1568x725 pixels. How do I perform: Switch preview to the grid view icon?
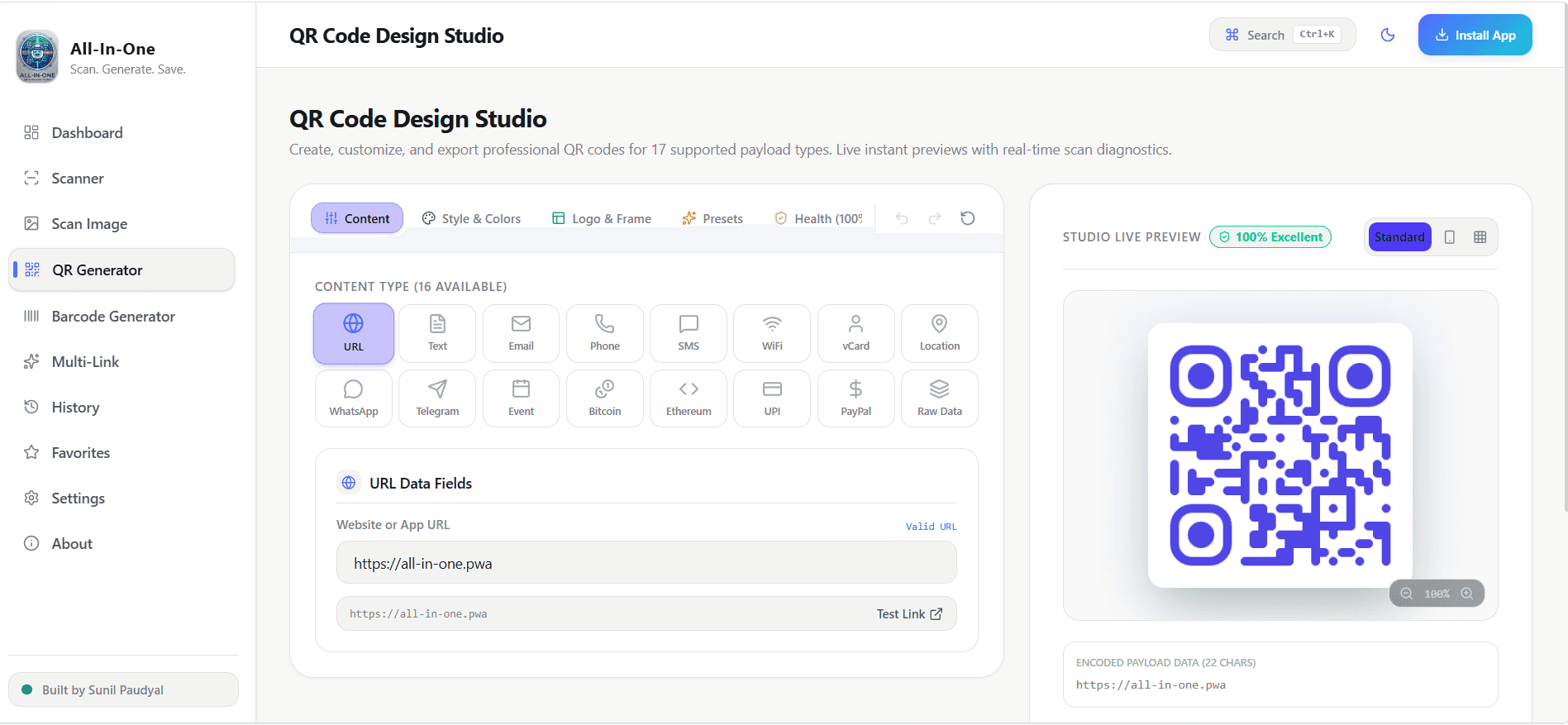point(1480,237)
